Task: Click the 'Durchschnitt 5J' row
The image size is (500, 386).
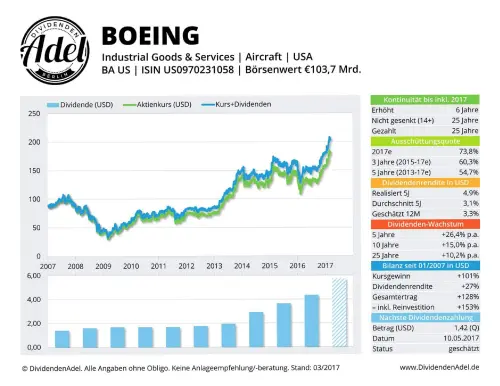Action: pos(425,203)
